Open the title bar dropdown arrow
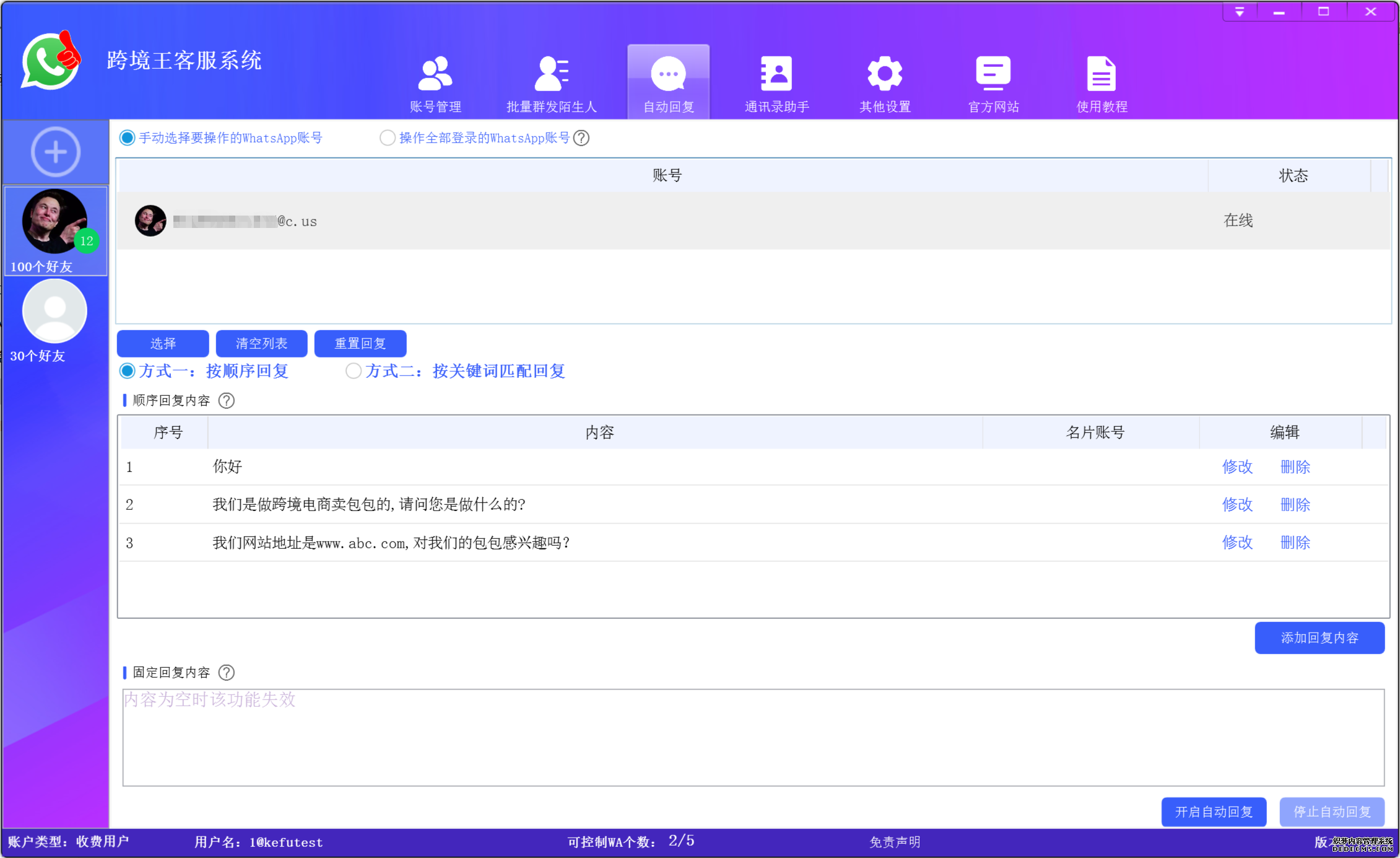Viewport: 1400px width, 858px height. [1239, 11]
